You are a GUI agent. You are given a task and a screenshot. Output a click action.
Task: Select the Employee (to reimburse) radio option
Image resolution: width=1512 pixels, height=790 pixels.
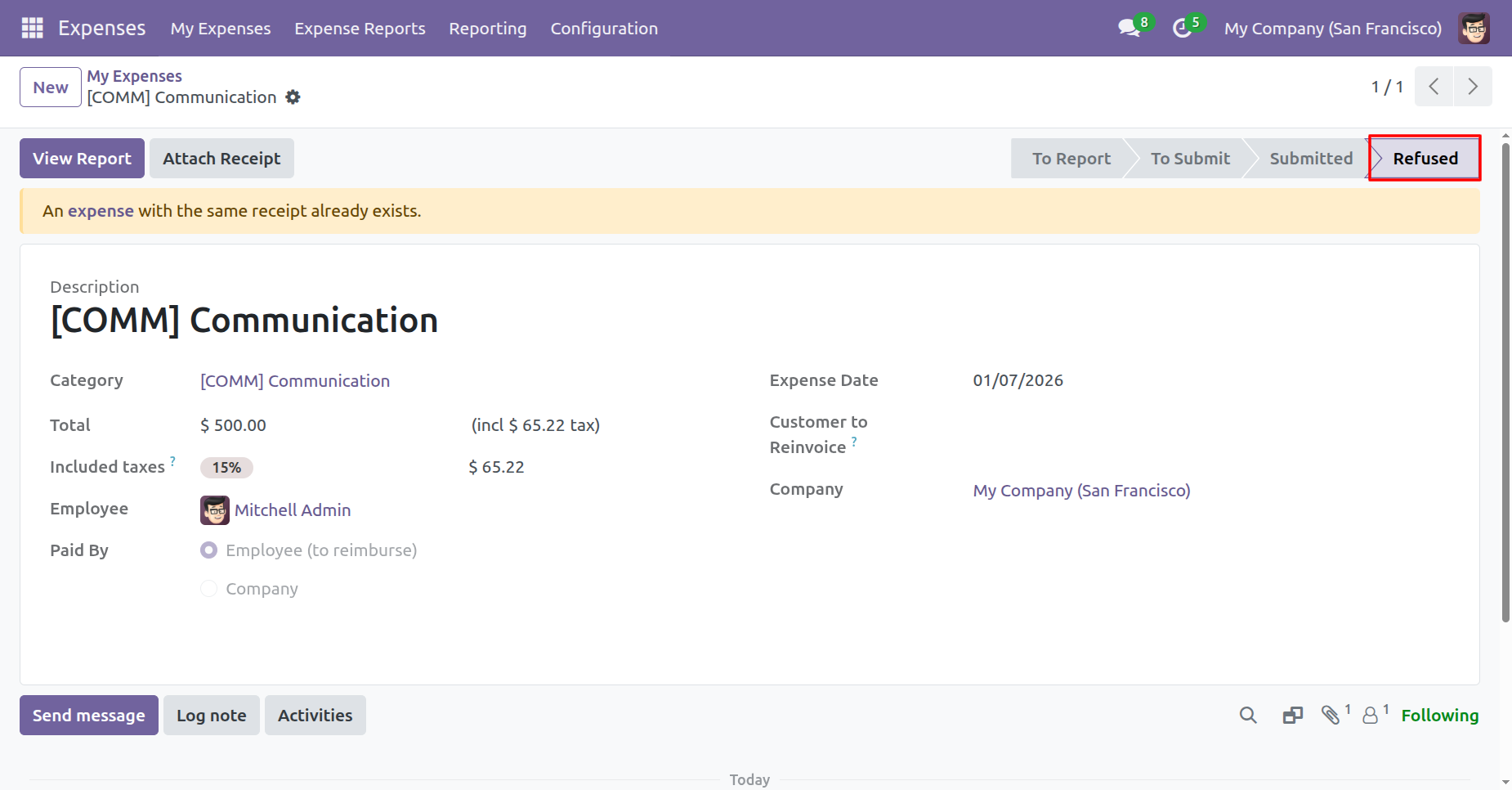[x=209, y=550]
